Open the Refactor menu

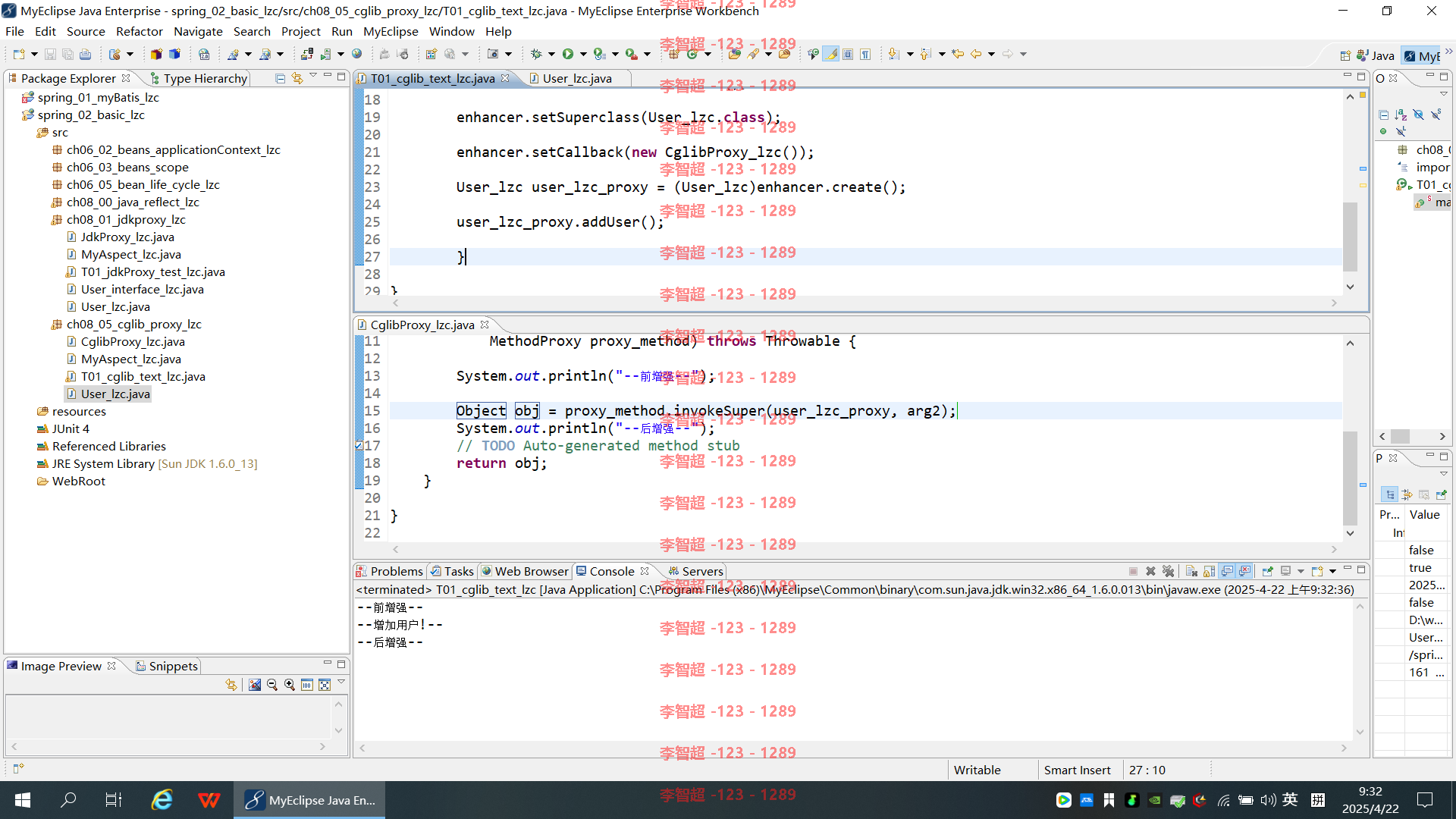point(139,31)
